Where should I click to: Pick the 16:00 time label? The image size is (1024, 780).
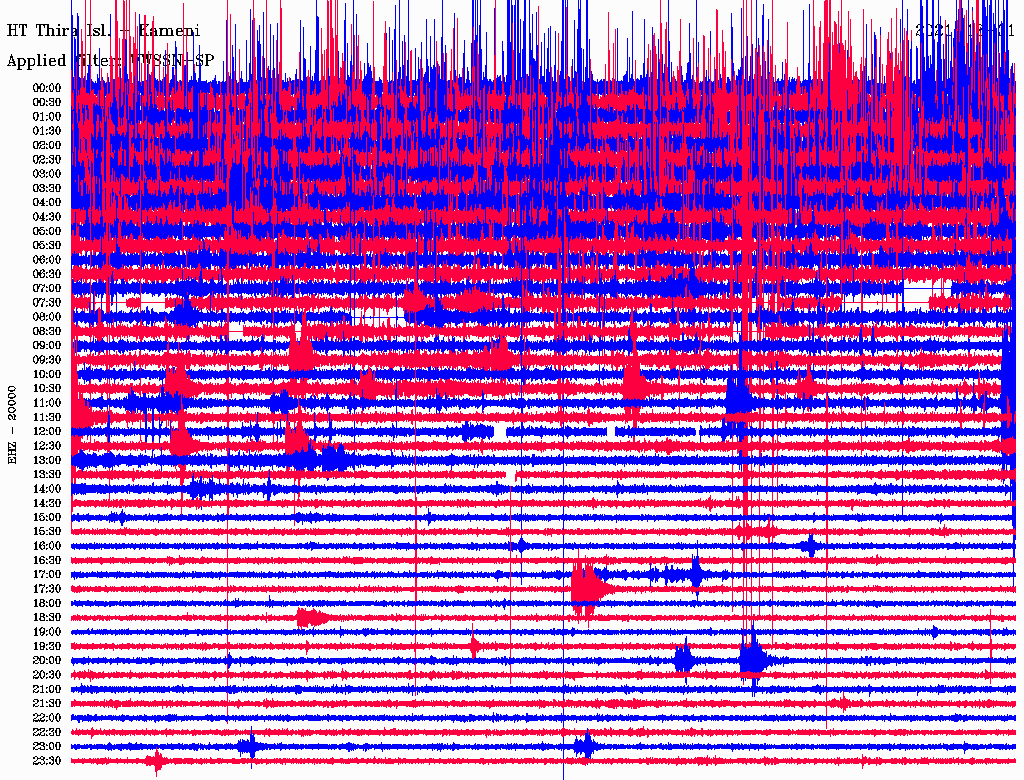tap(47, 546)
